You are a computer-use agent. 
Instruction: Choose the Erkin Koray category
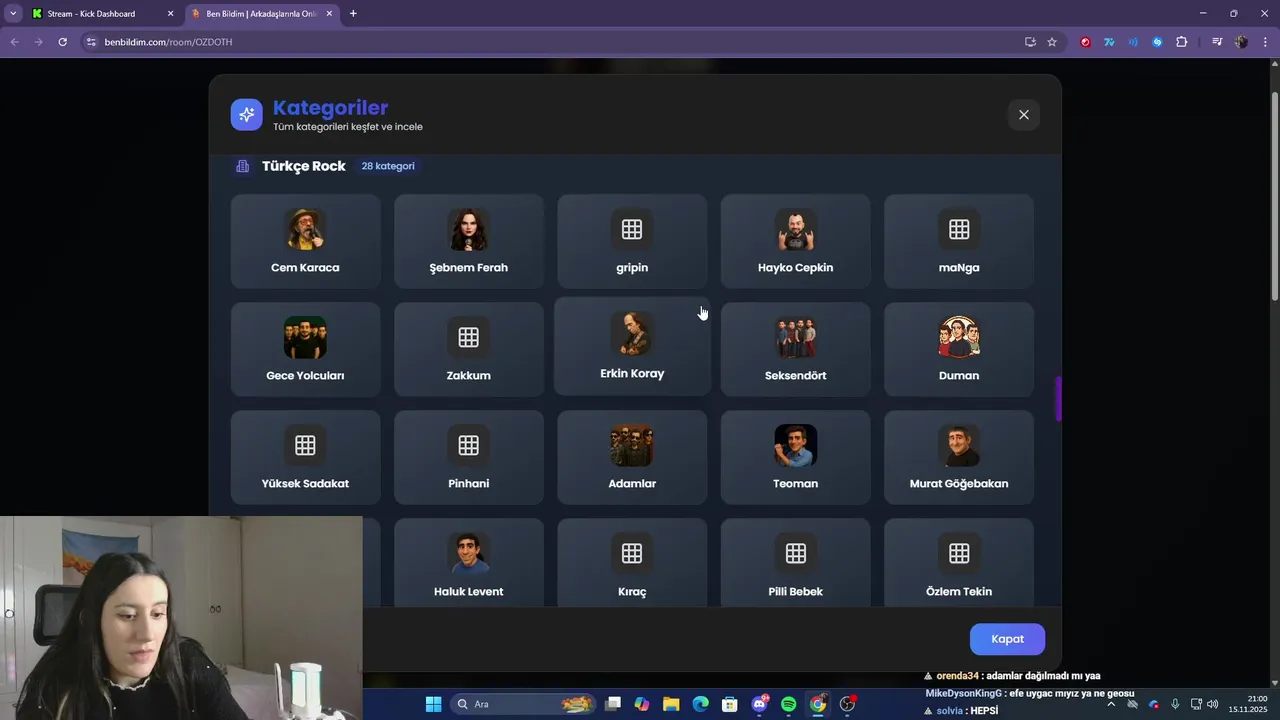[x=632, y=346]
